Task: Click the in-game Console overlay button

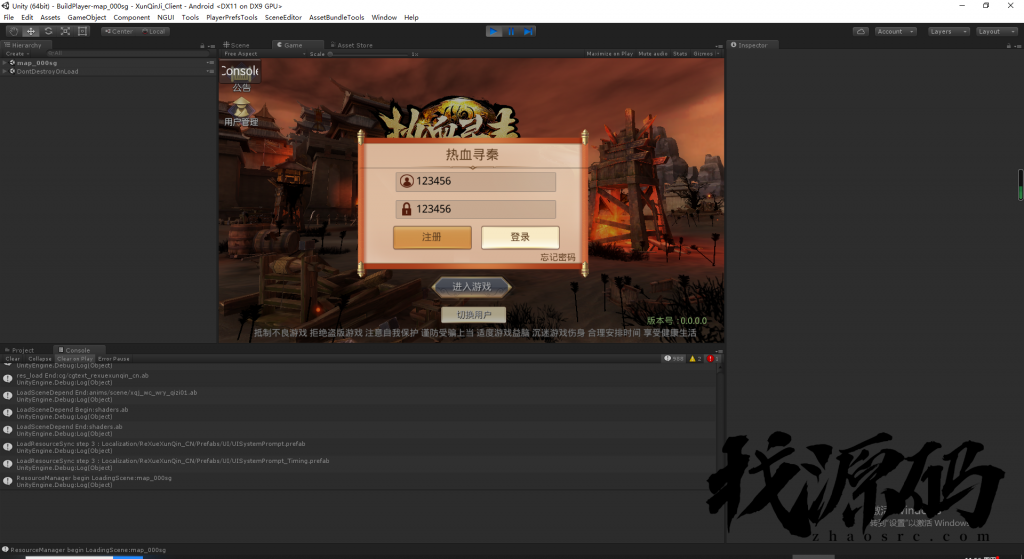Action: [x=240, y=71]
